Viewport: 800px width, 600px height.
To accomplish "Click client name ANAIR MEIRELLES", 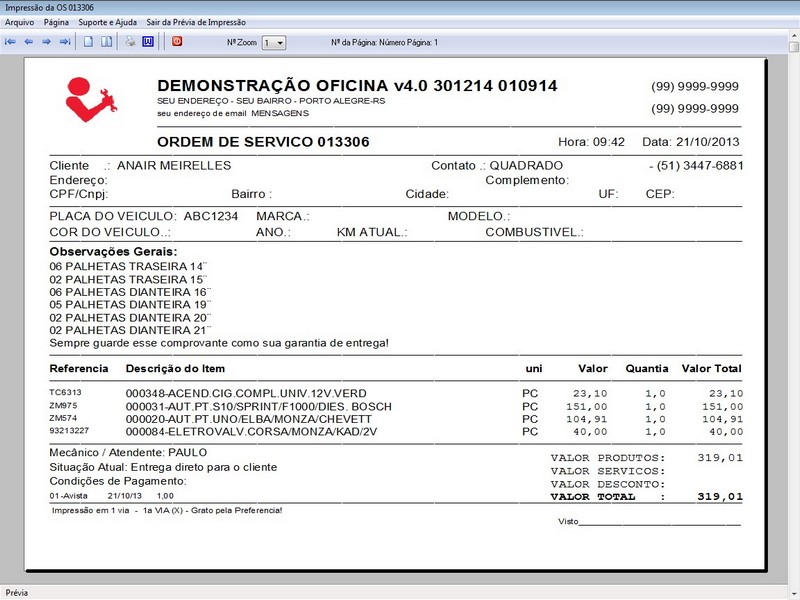I will (x=174, y=165).
